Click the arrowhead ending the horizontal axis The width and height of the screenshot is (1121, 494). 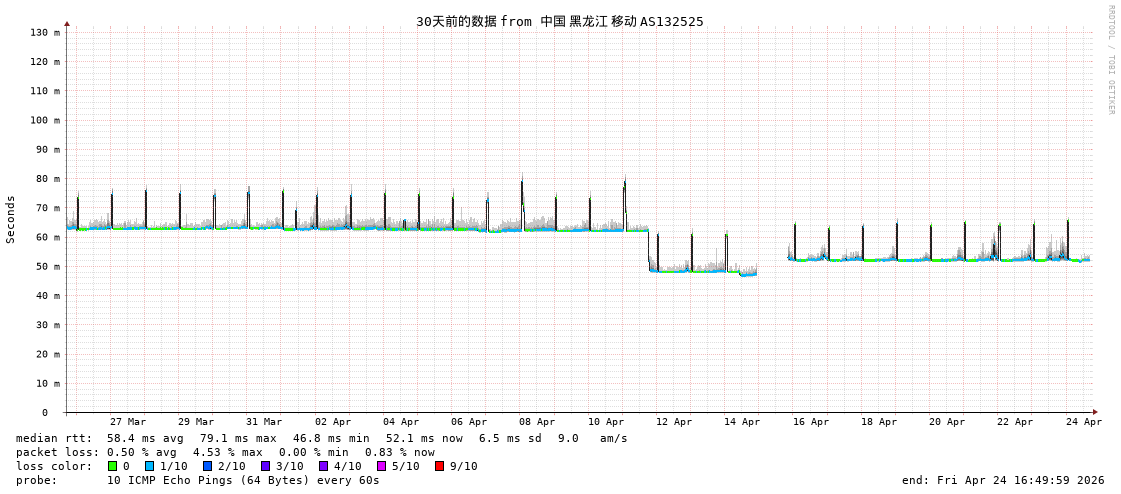tap(1095, 412)
